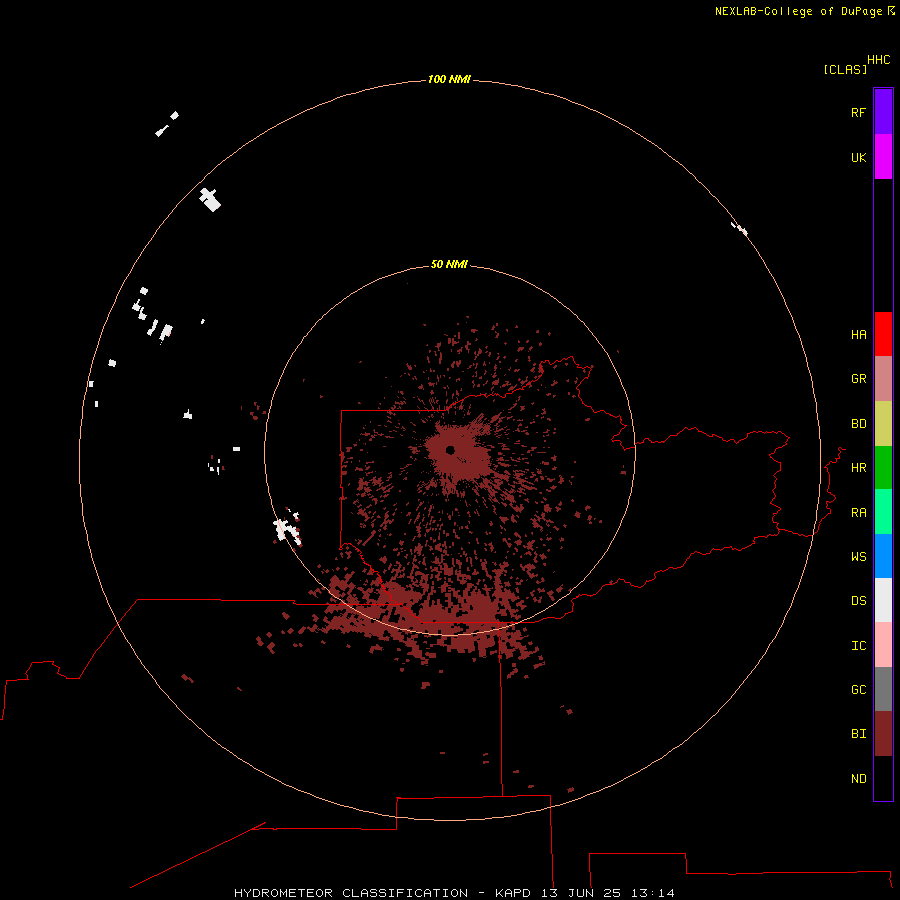Click the 13:14 timestamp text
Screen dimensions: 900x900
[x=653, y=893]
